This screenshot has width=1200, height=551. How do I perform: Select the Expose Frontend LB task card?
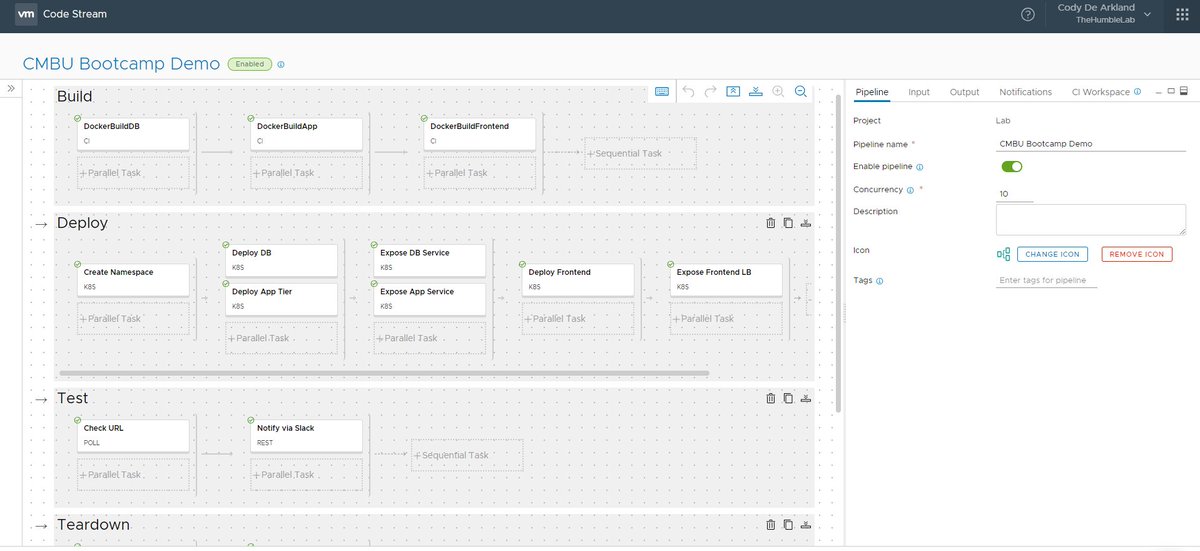(x=725, y=280)
